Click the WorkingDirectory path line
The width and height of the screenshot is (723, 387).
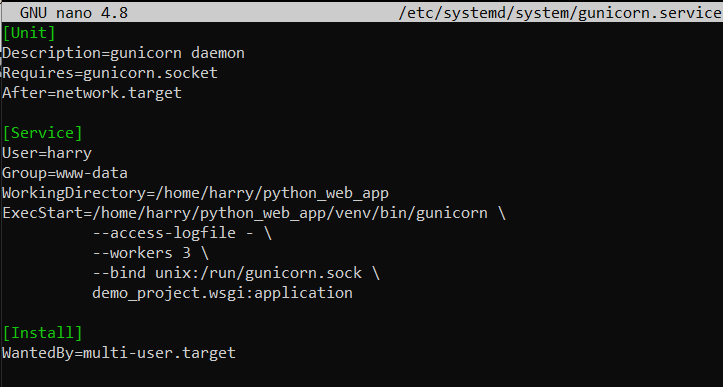click(195, 193)
